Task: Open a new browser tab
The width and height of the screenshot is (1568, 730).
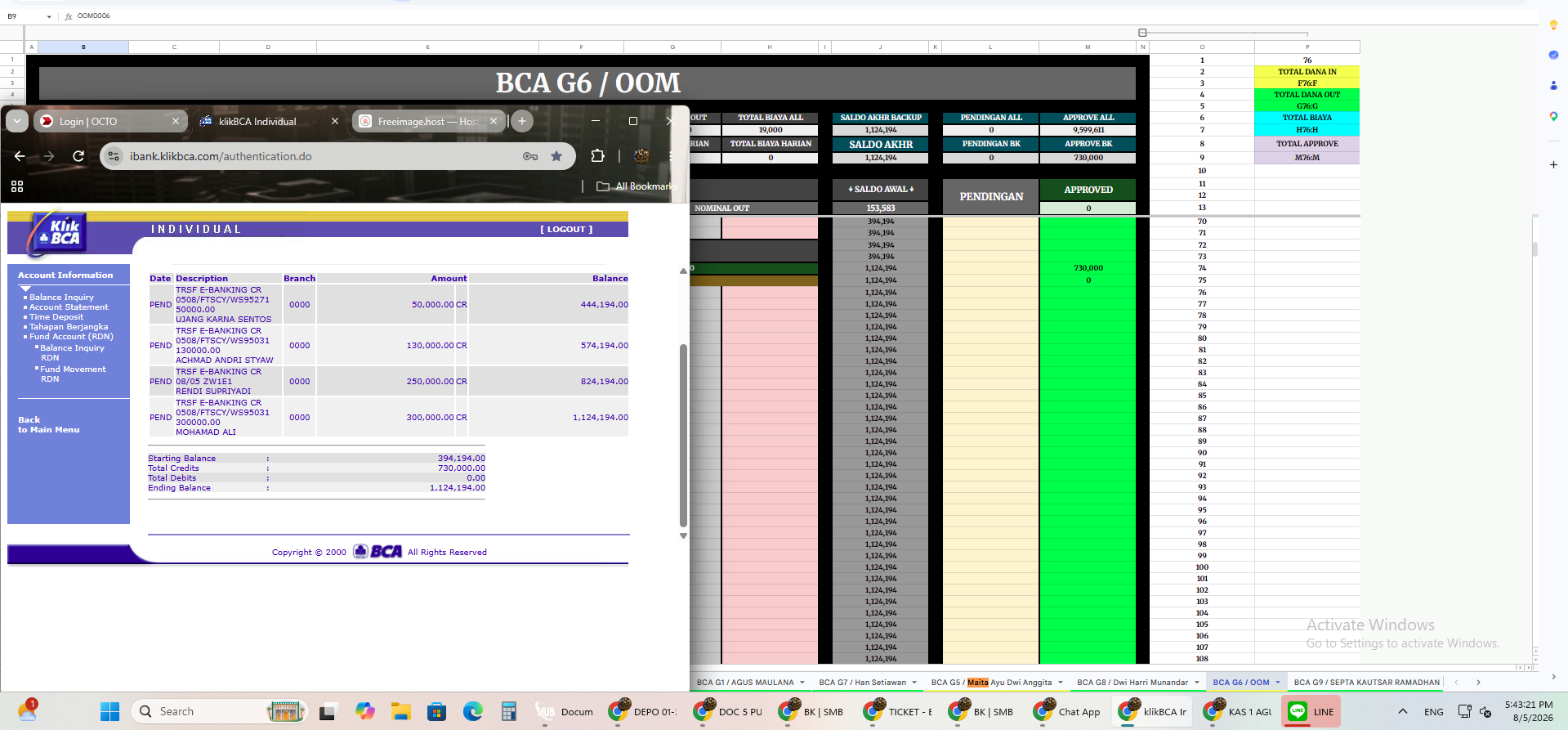Action: point(522,121)
